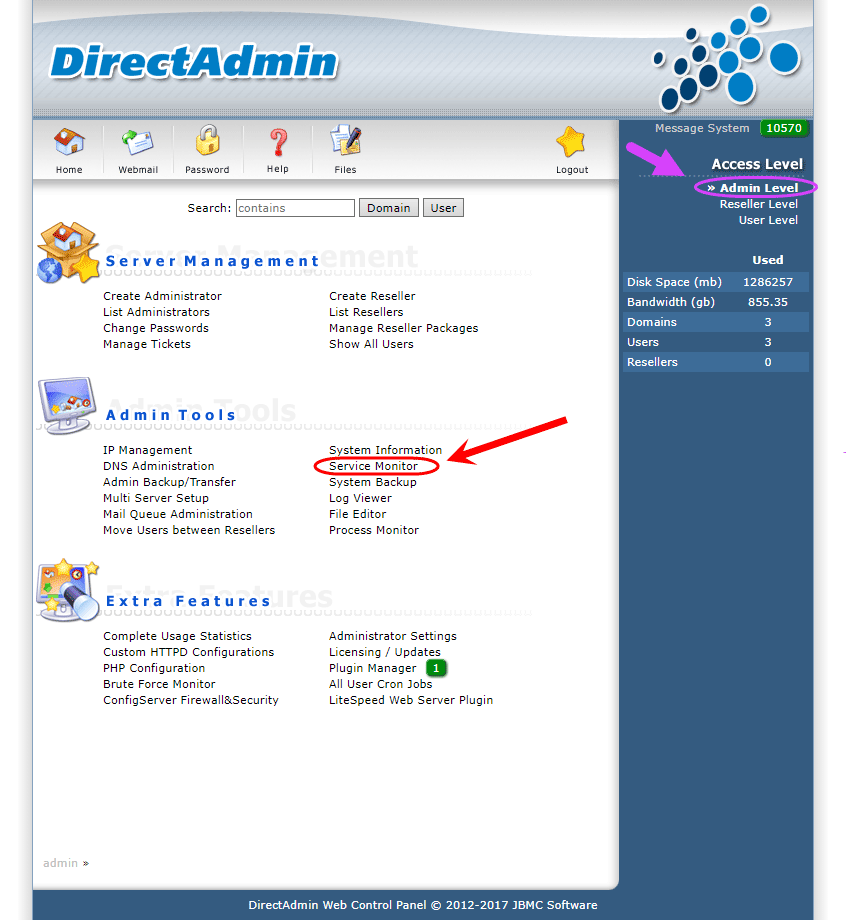This screenshot has height=920, width=846.
Task: Click the Server Management box icon
Action: (68, 252)
